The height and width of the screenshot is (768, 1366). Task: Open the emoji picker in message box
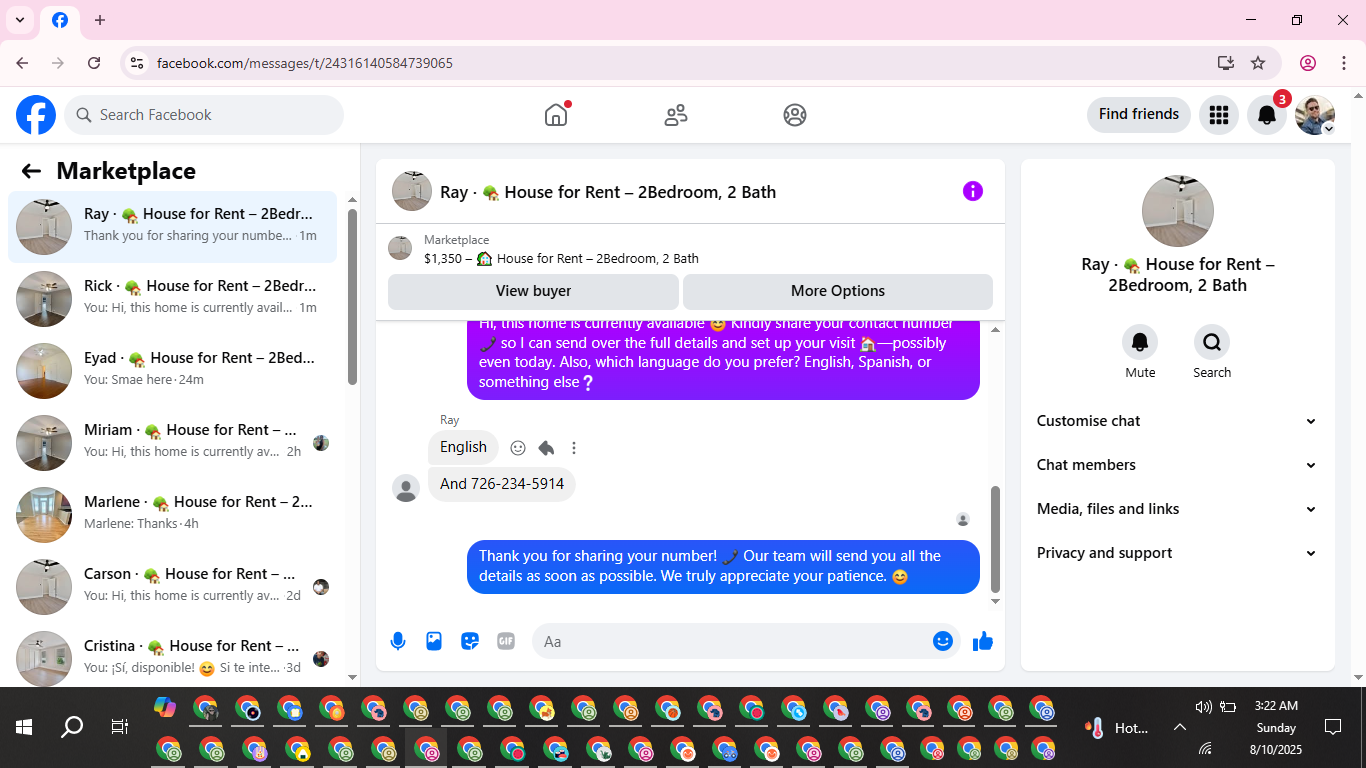(x=943, y=641)
